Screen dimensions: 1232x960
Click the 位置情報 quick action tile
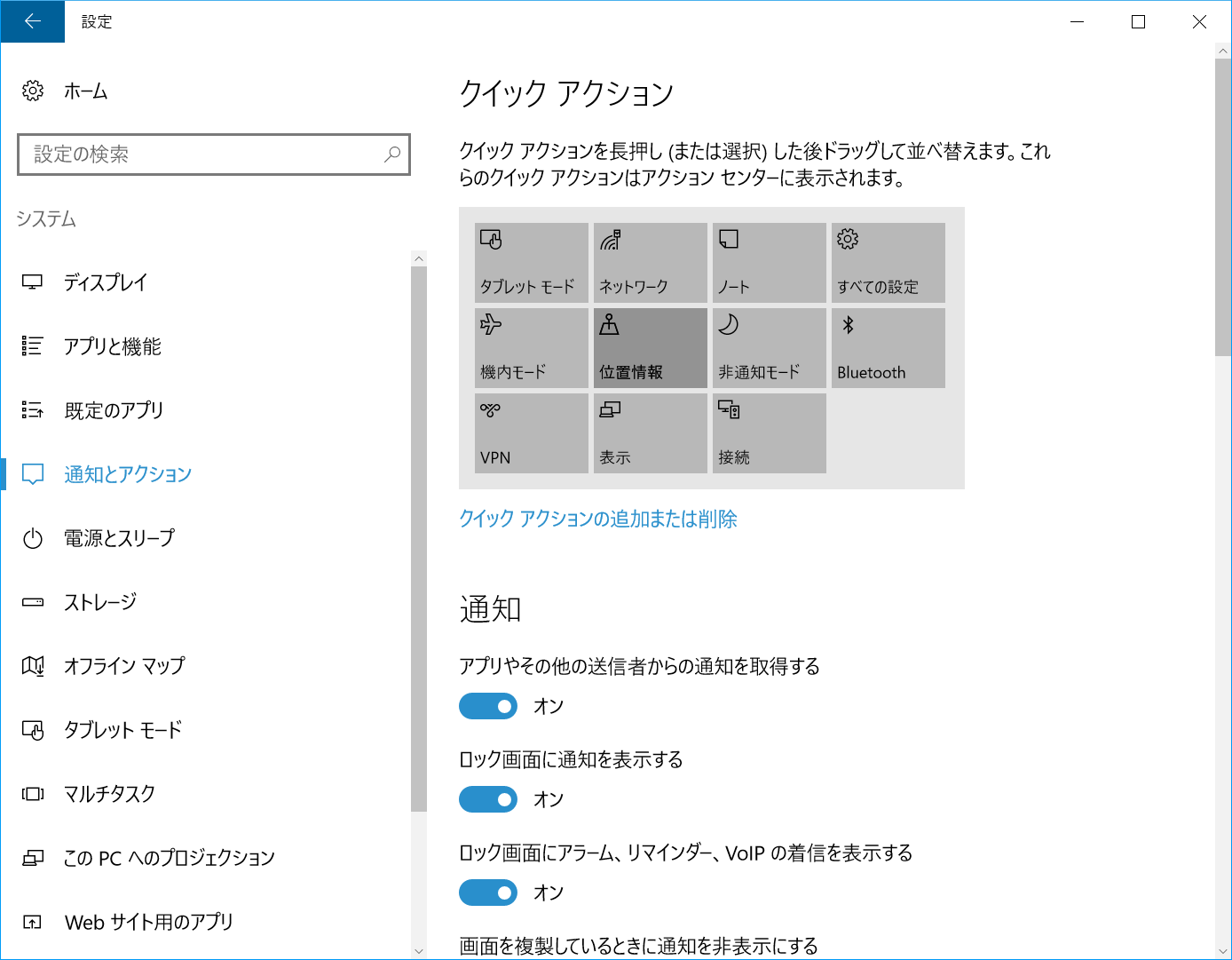[x=649, y=347]
